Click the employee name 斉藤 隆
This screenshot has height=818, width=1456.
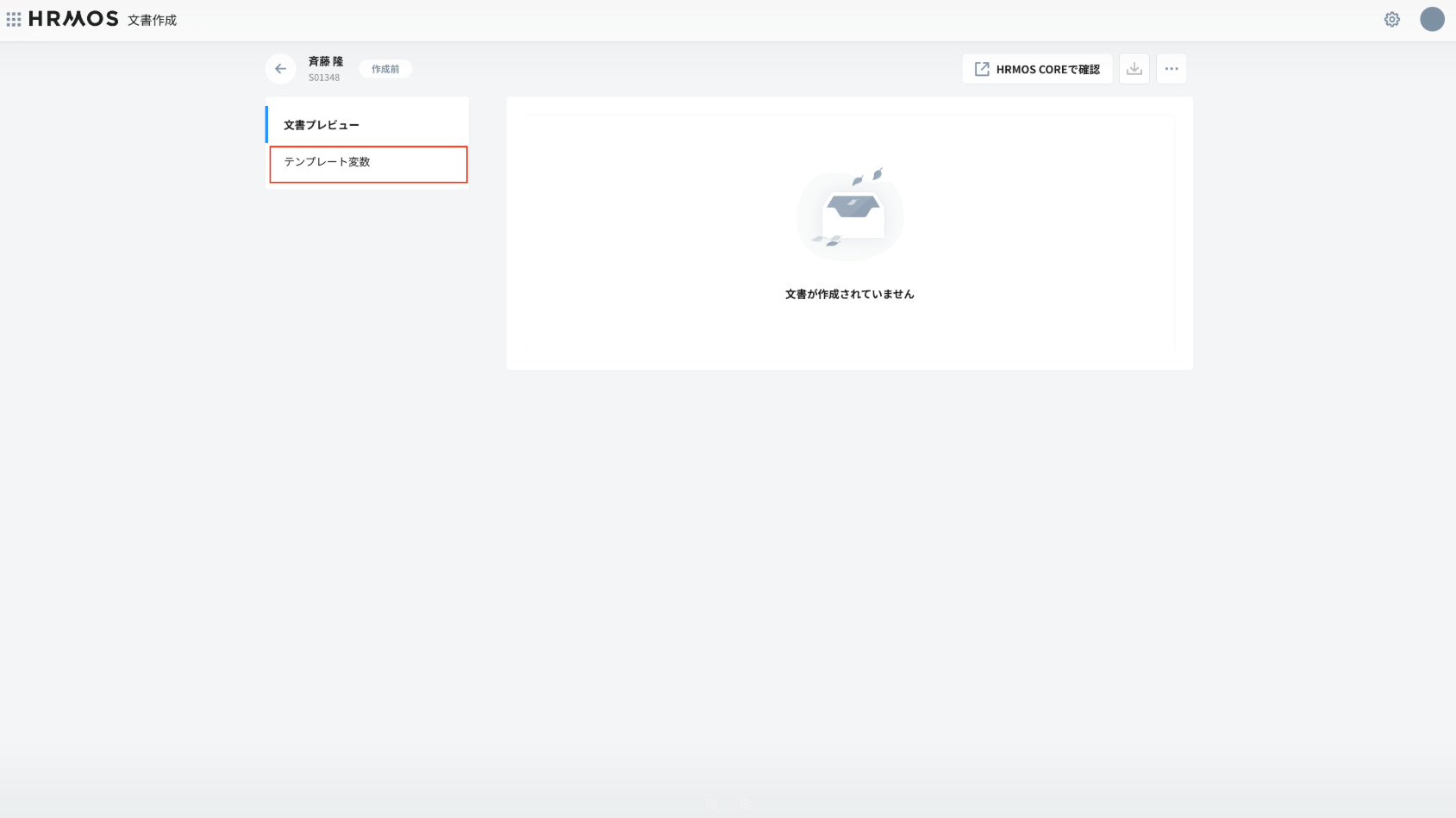pos(326,61)
